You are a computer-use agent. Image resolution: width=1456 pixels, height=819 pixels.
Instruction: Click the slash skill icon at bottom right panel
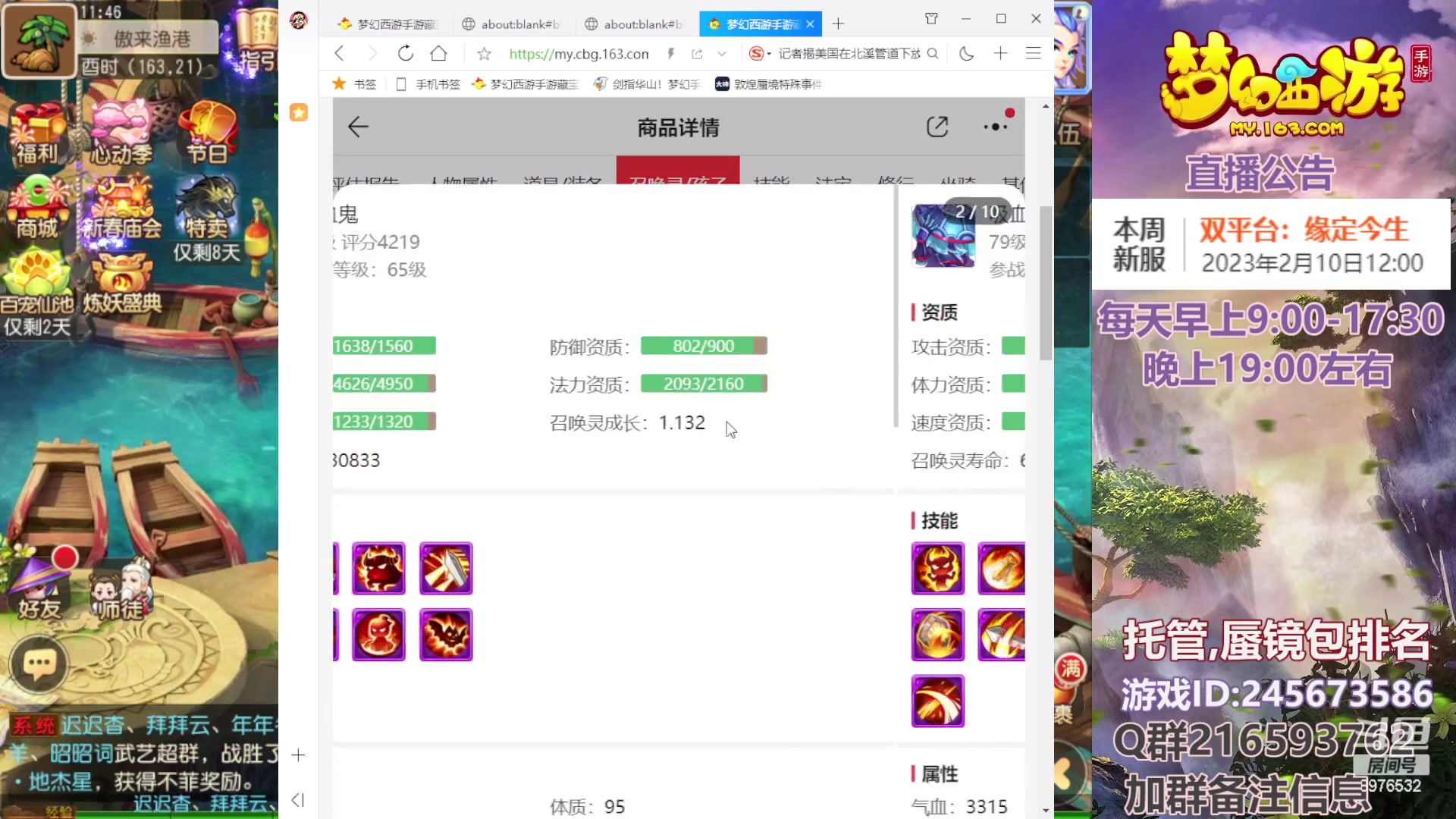[938, 701]
